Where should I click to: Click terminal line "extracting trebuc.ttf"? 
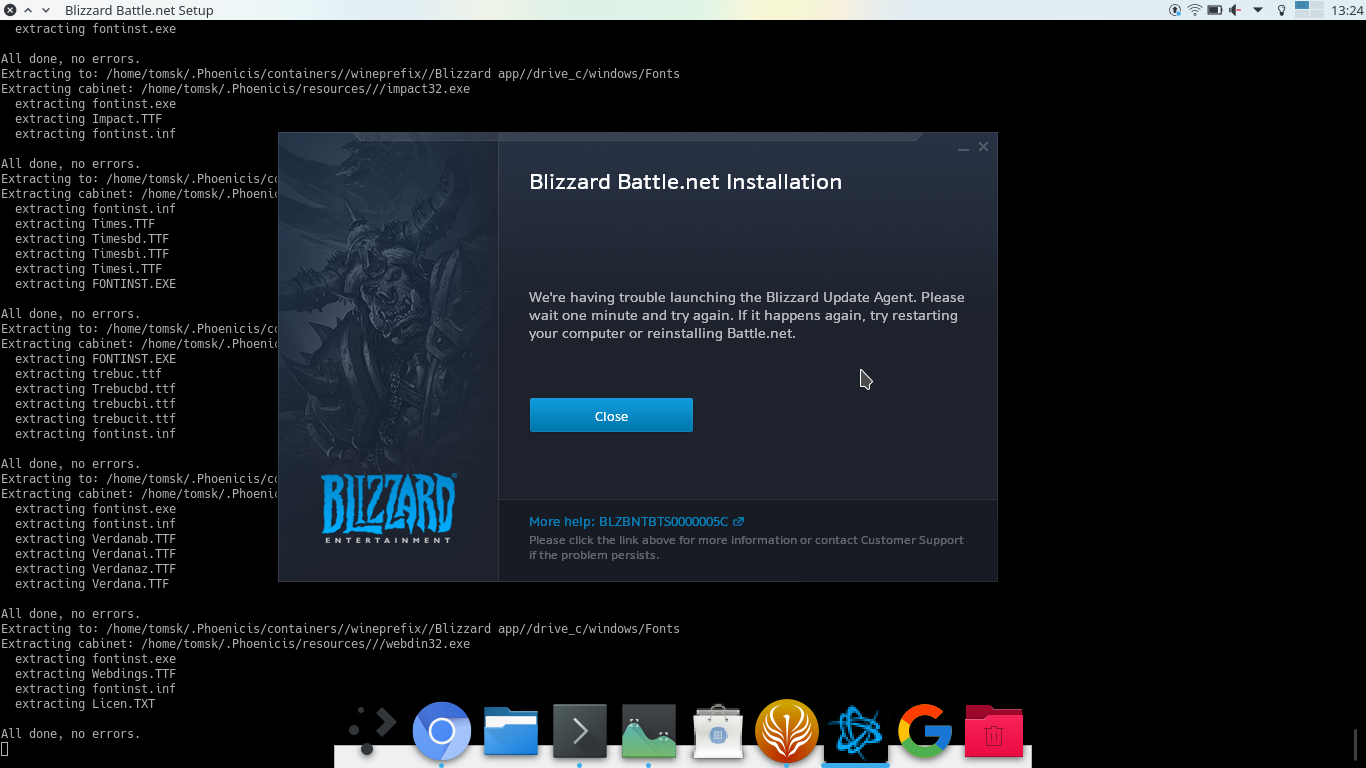[x=88, y=374]
